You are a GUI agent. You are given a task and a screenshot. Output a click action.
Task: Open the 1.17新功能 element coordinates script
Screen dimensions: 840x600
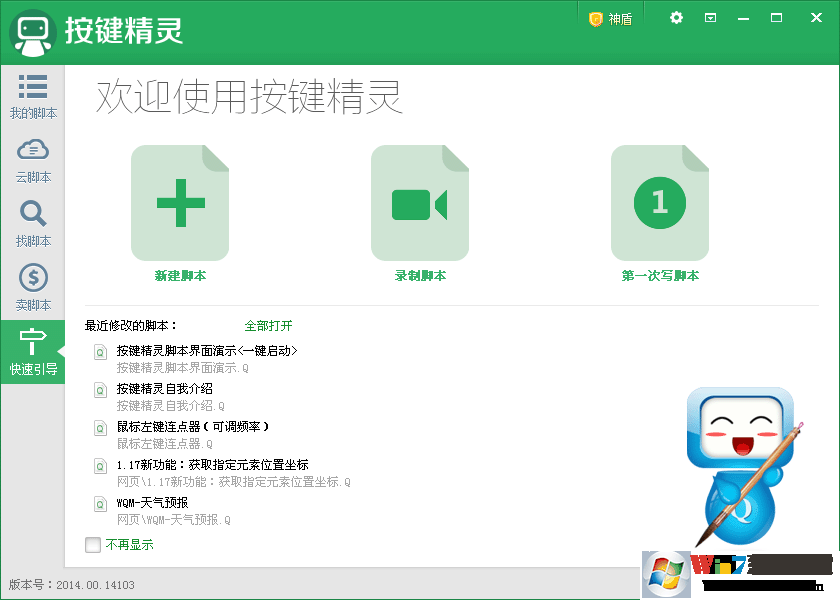click(x=215, y=465)
